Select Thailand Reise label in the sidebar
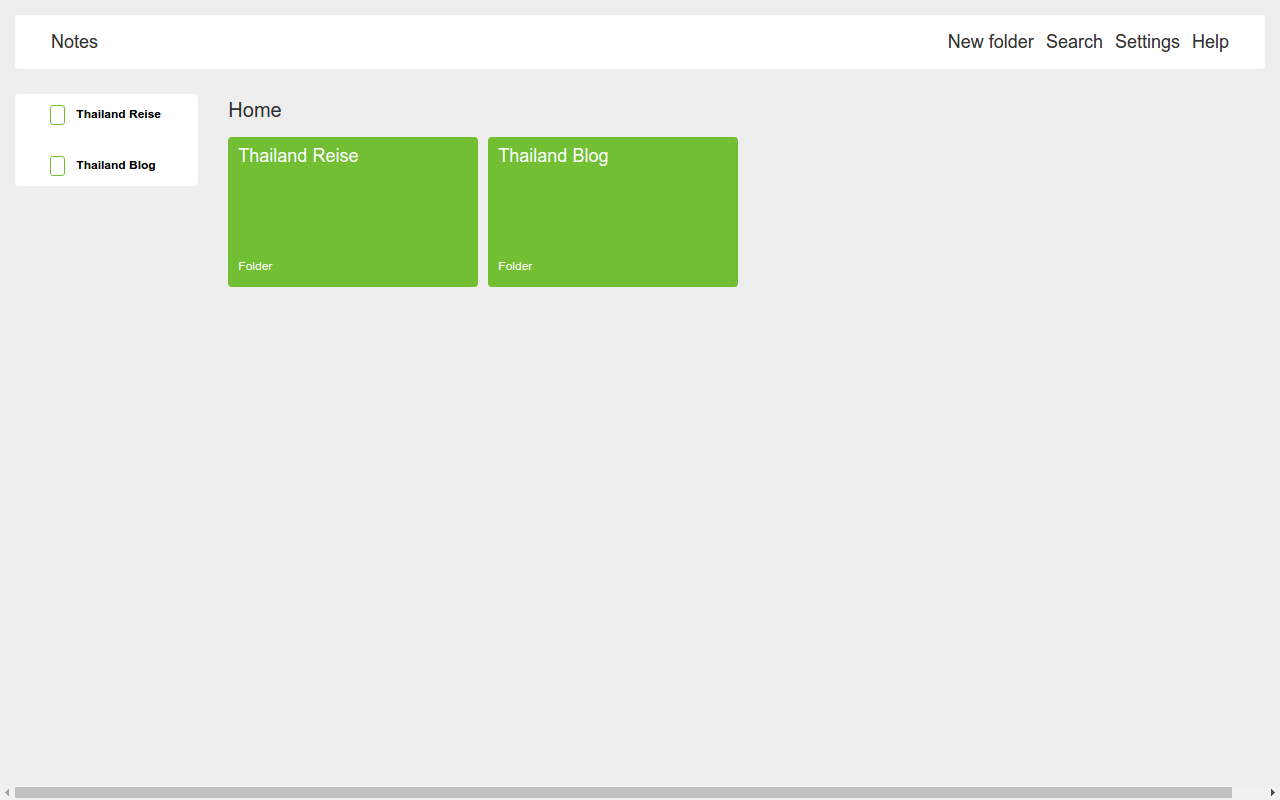 click(118, 114)
